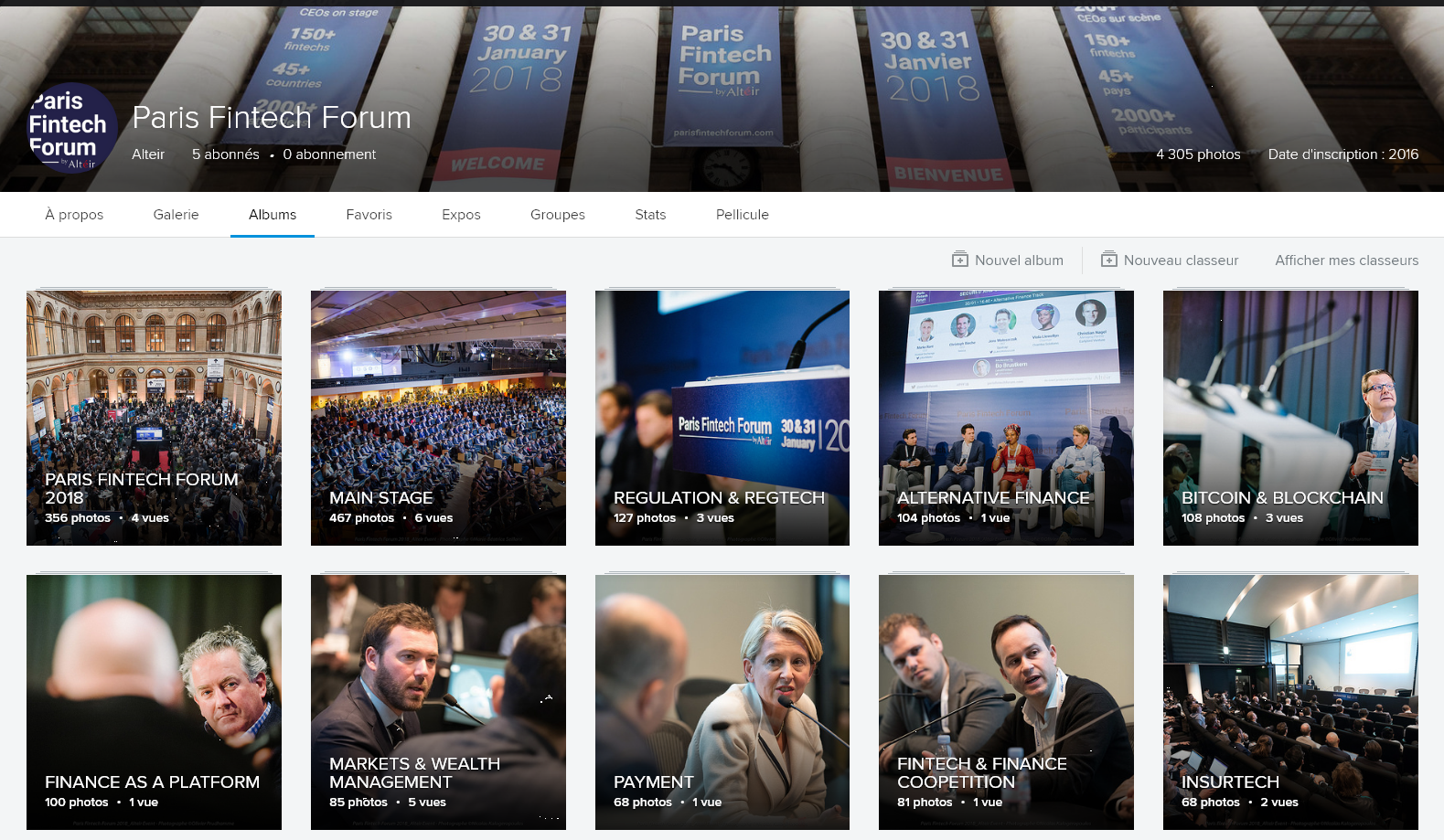
Task: Click the Nouveau classeur plus icon
Action: (1109, 260)
